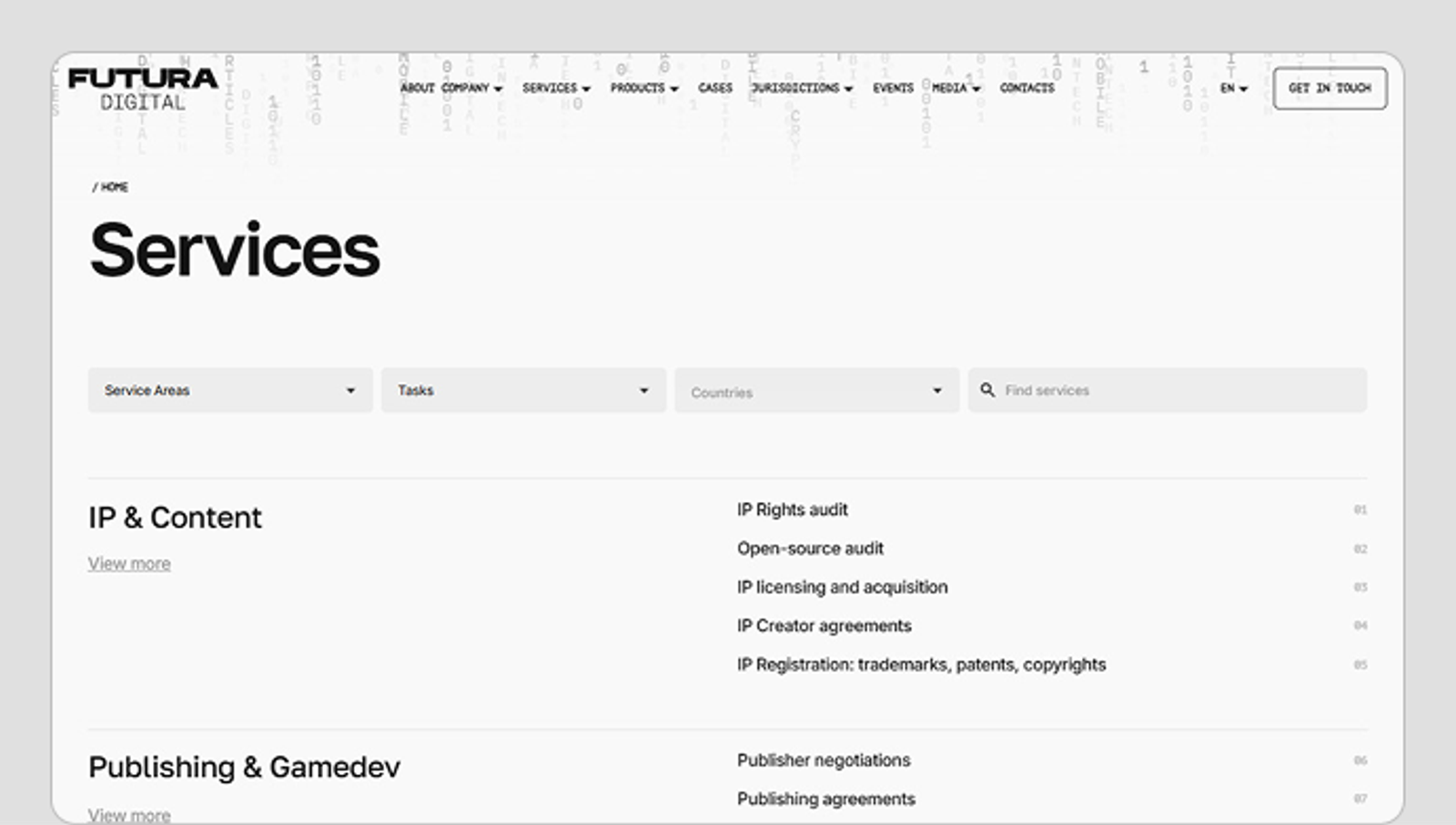
Task: Open the Products navigation menu
Action: click(x=644, y=88)
